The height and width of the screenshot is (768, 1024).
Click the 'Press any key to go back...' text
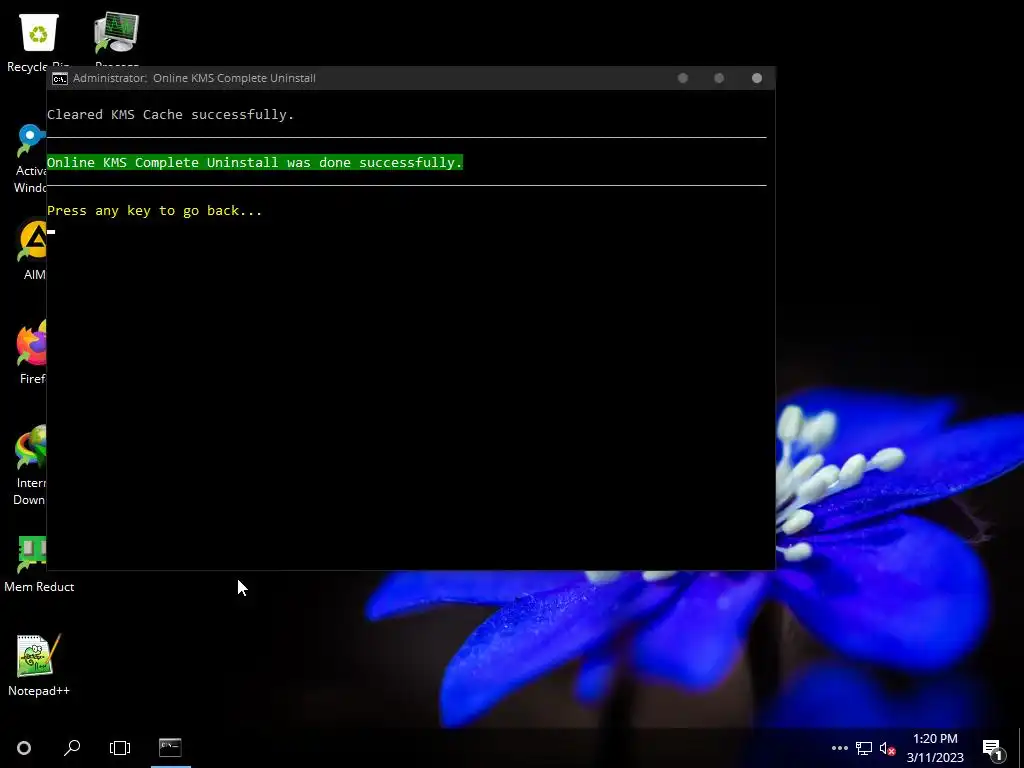pos(154,210)
